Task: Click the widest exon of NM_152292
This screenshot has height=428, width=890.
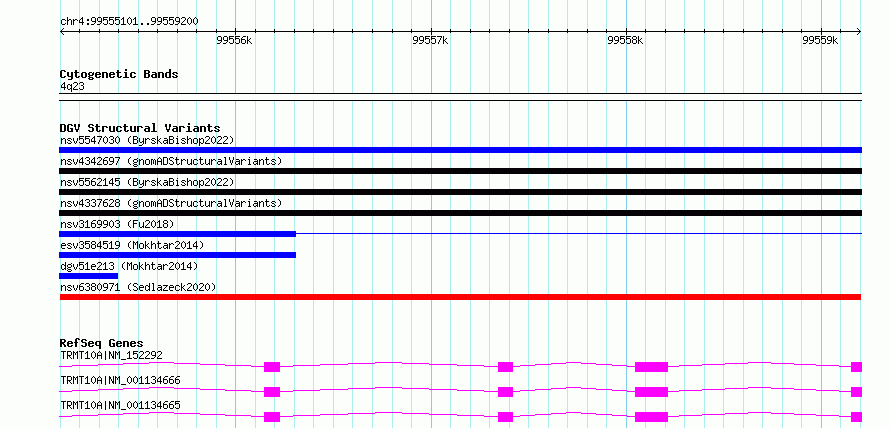Action: (x=651, y=367)
